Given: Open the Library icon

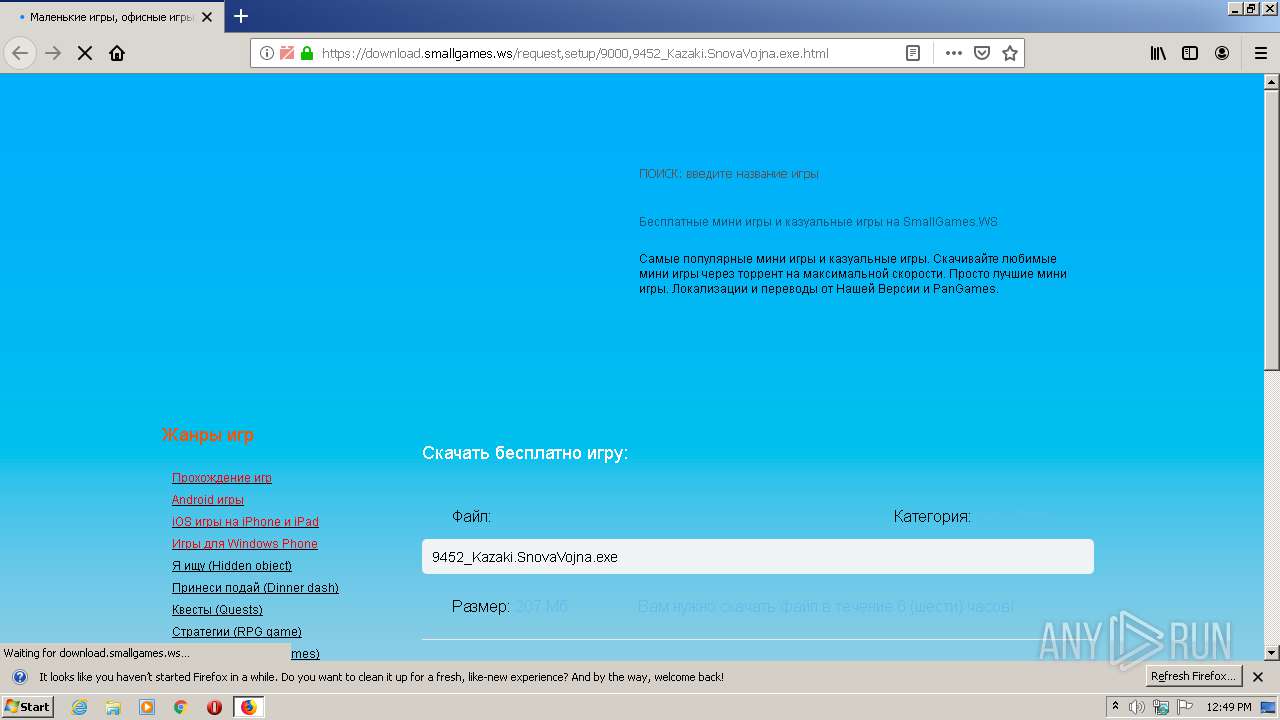Looking at the screenshot, I should pos(1158,53).
